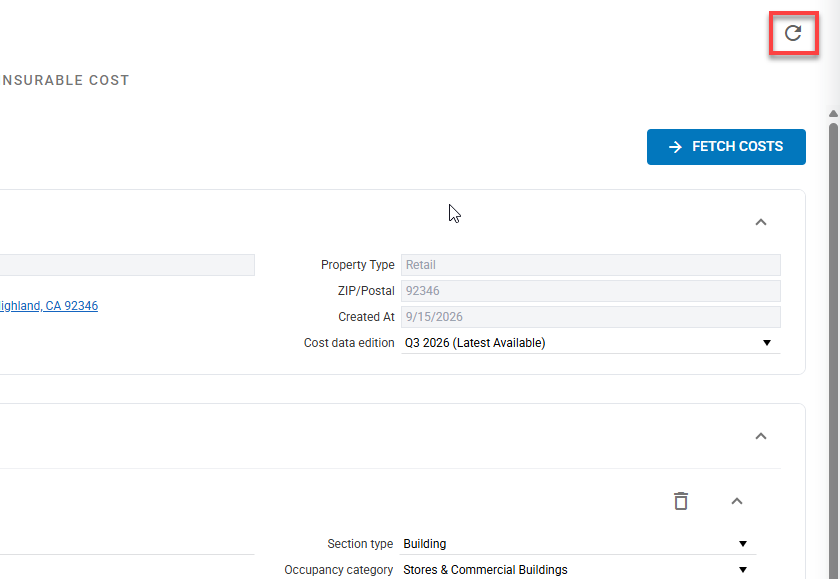The height and width of the screenshot is (579, 840).
Task: Click the vertical scrollbar thumb
Action: [x=833, y=348]
